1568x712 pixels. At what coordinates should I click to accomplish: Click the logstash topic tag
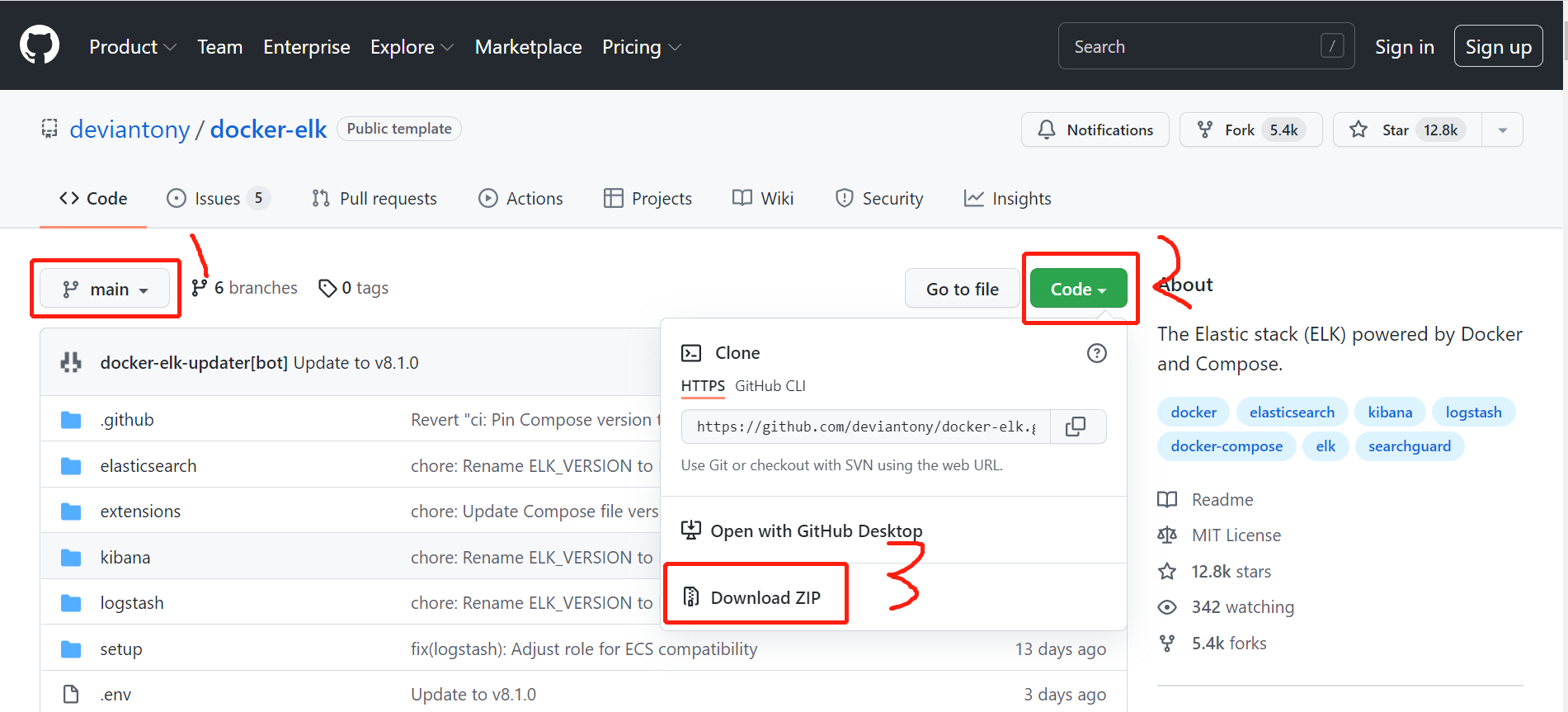point(1473,413)
